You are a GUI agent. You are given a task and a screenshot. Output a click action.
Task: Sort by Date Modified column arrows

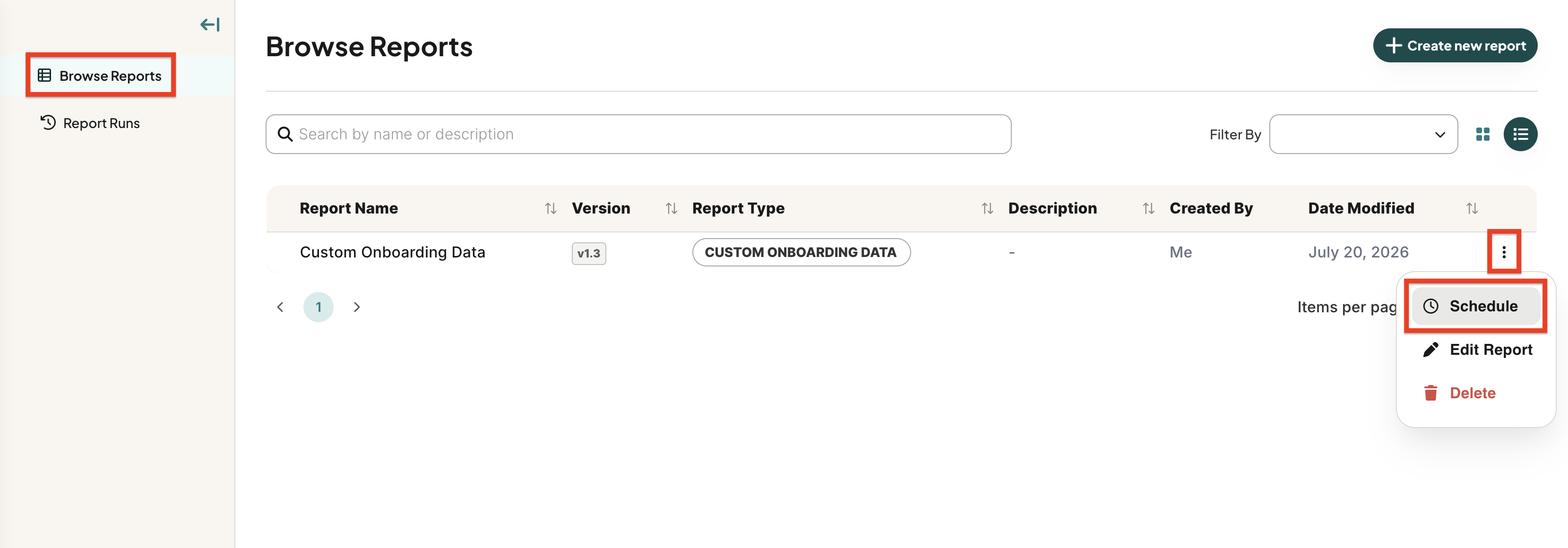point(1472,208)
